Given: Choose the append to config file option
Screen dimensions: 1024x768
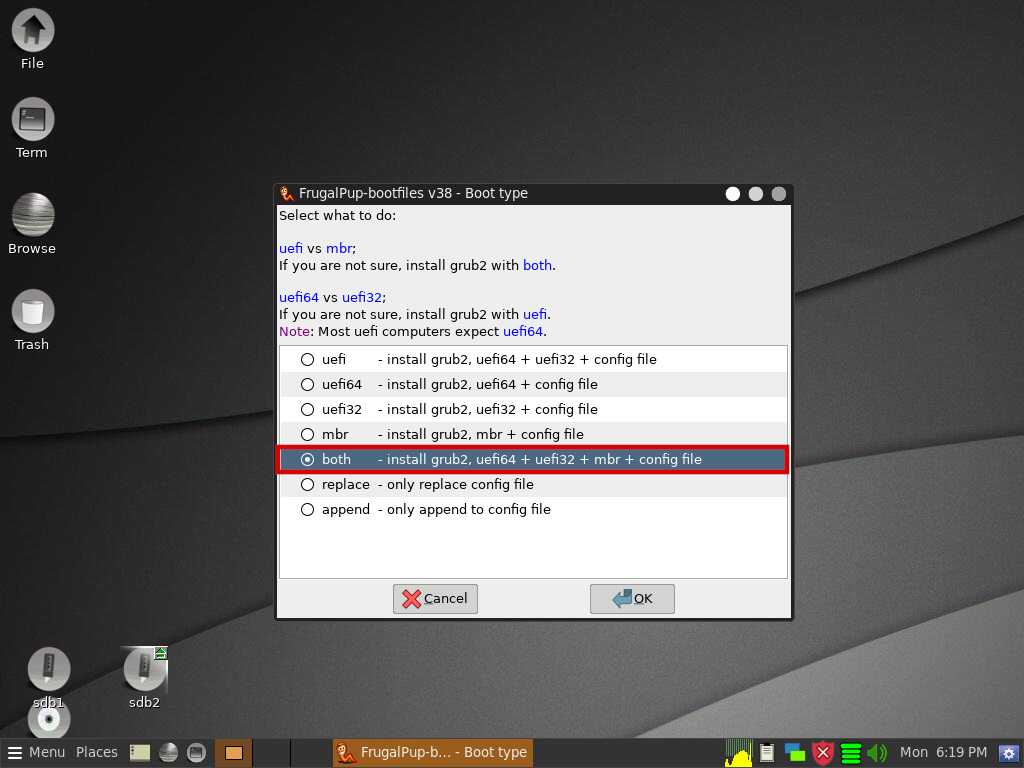Looking at the screenshot, I should click(x=308, y=509).
